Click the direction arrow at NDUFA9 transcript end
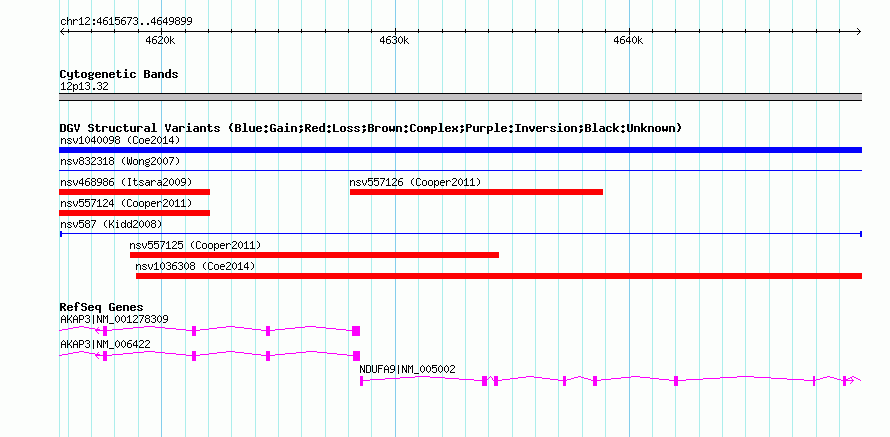Screen dimensions: 890x437 [x=851, y=381]
